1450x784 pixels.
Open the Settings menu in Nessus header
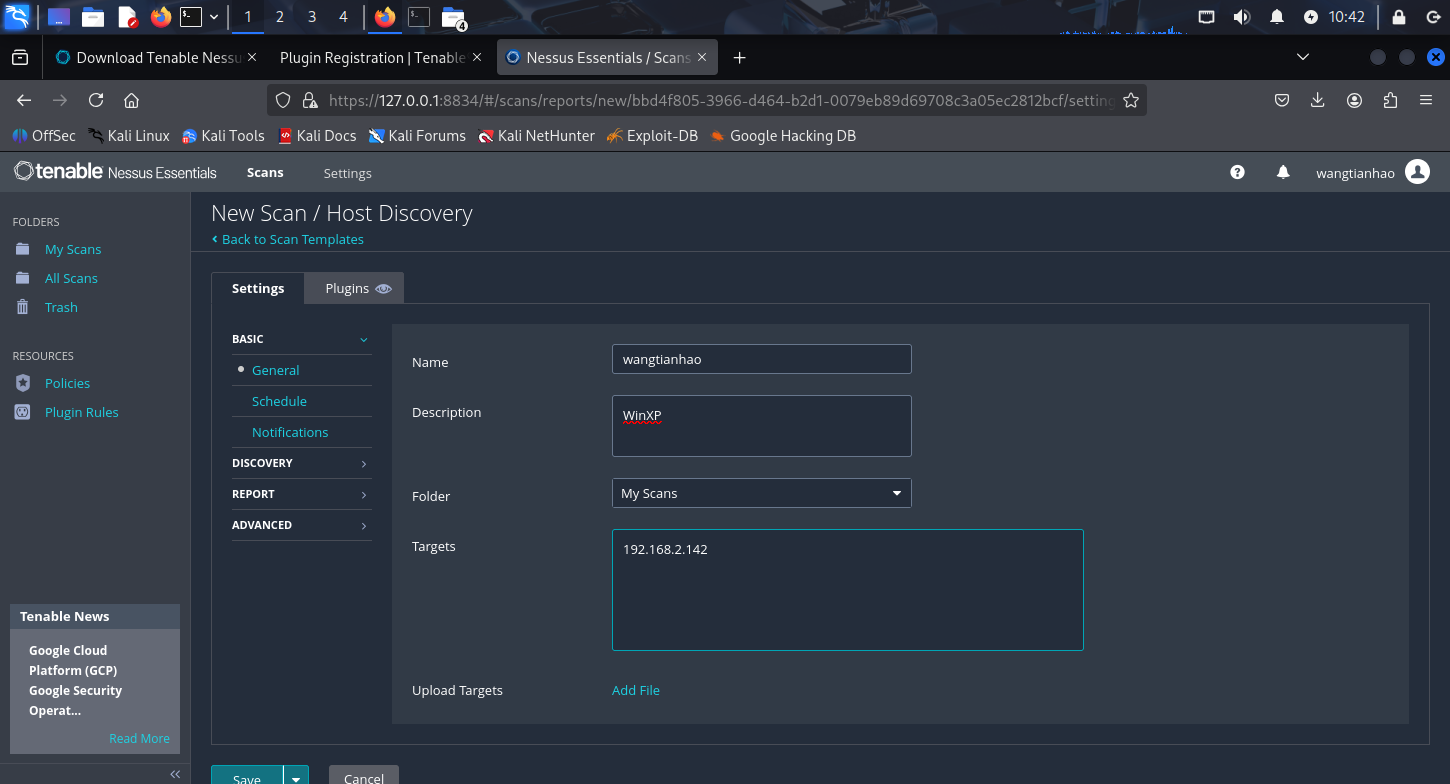[x=347, y=173]
